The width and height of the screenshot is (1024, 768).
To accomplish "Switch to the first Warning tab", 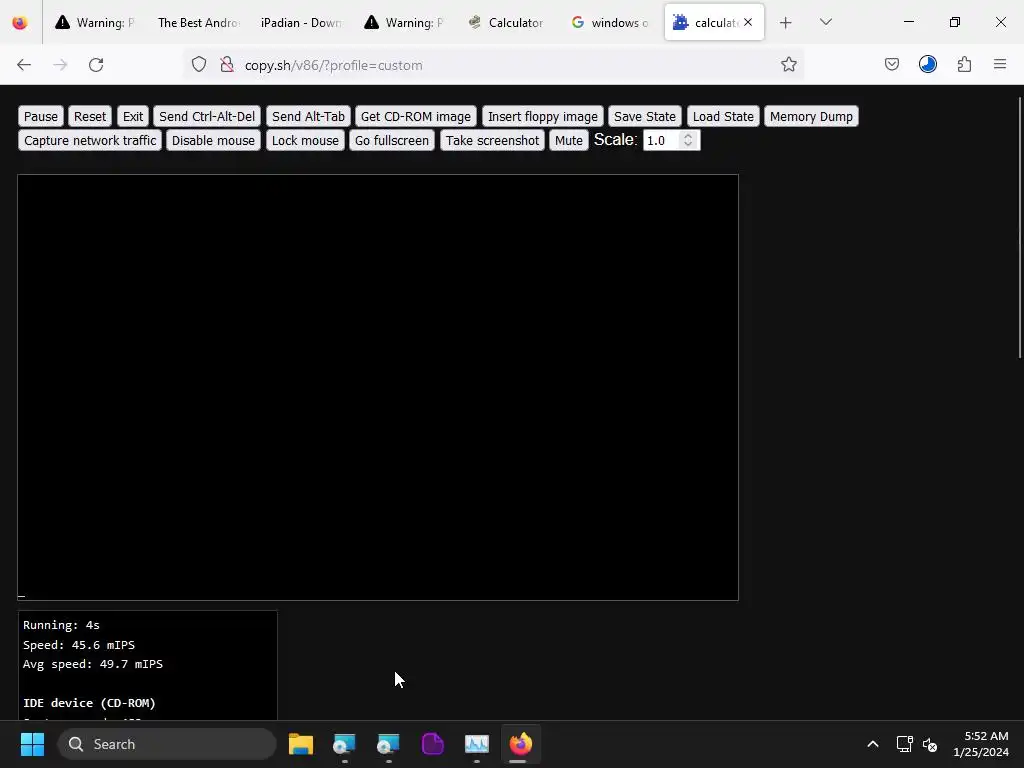I will 95,23.
